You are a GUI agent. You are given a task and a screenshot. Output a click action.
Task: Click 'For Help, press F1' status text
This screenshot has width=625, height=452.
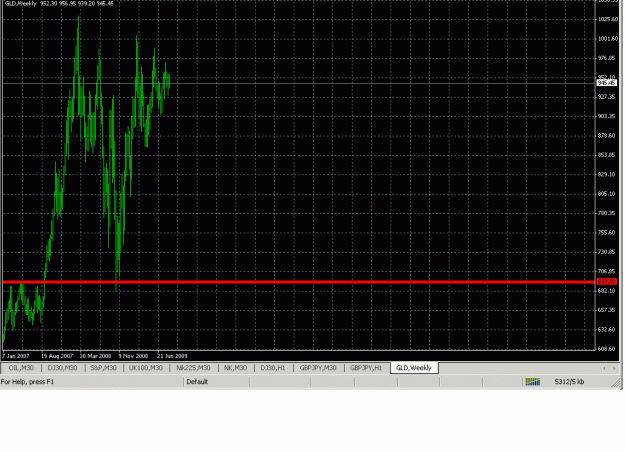27,382
